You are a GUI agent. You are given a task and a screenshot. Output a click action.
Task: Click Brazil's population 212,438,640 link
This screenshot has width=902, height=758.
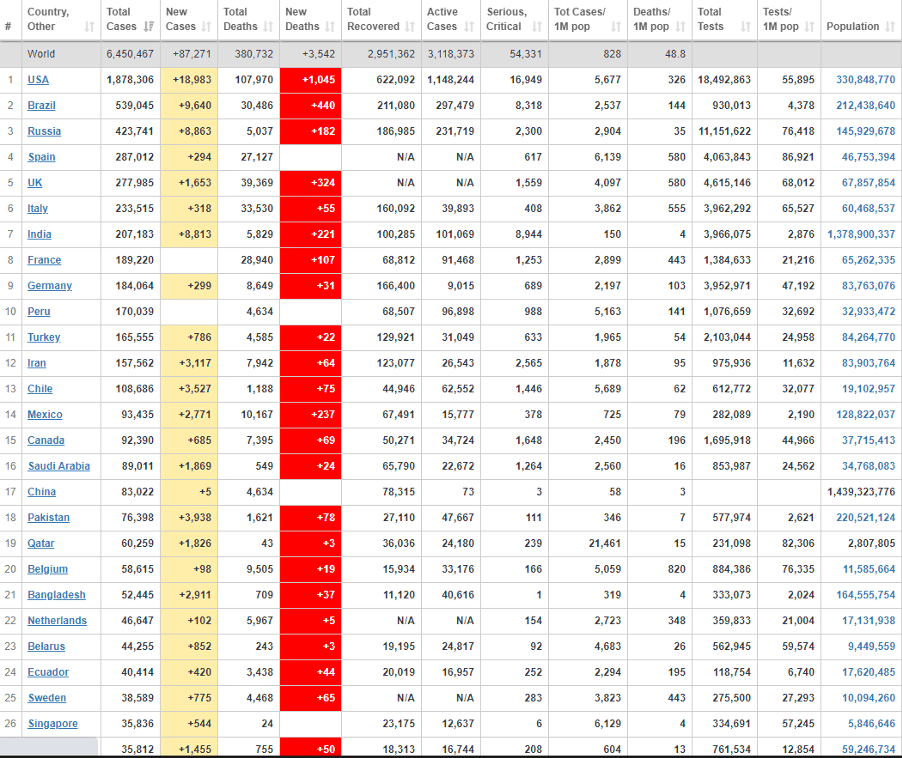click(866, 106)
